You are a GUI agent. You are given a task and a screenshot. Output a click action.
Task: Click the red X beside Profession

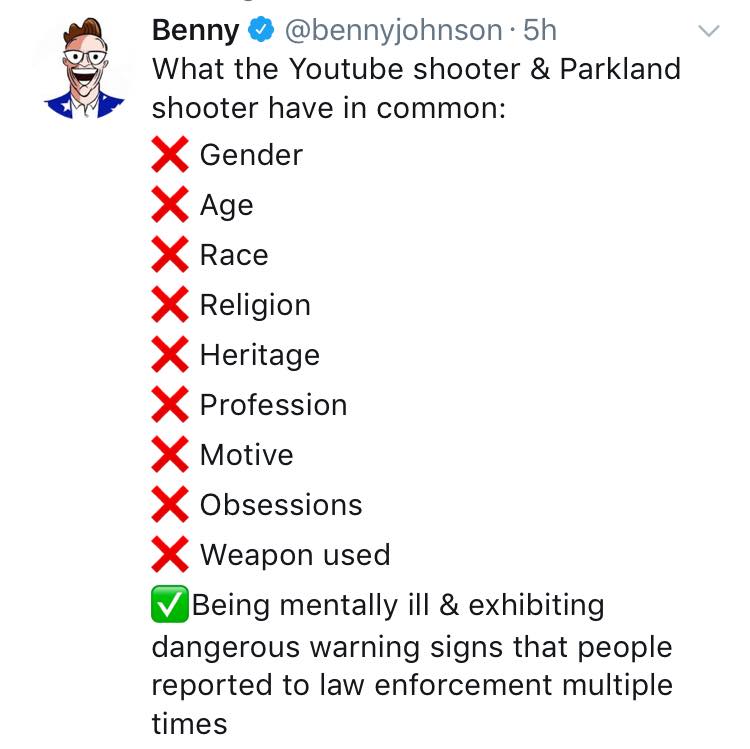[170, 404]
